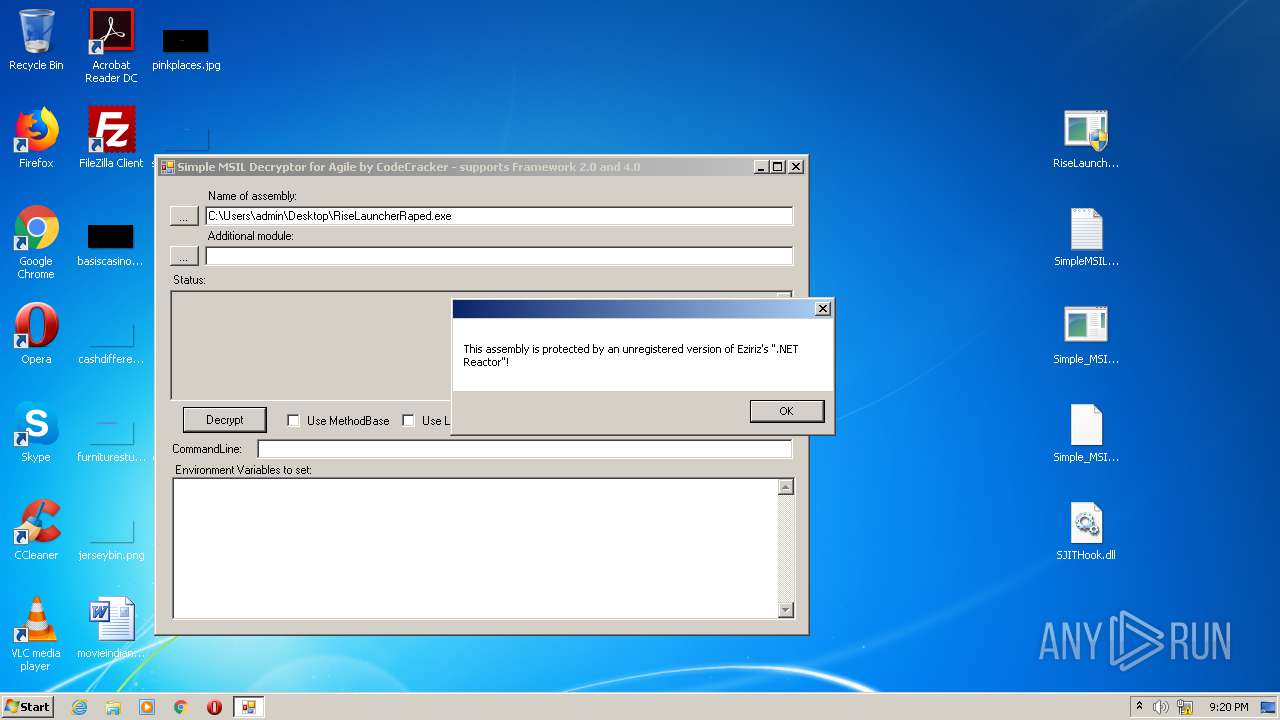1280x720 pixels.
Task: Switch to the MSIL Decryptor taskbar button
Action: (248, 707)
